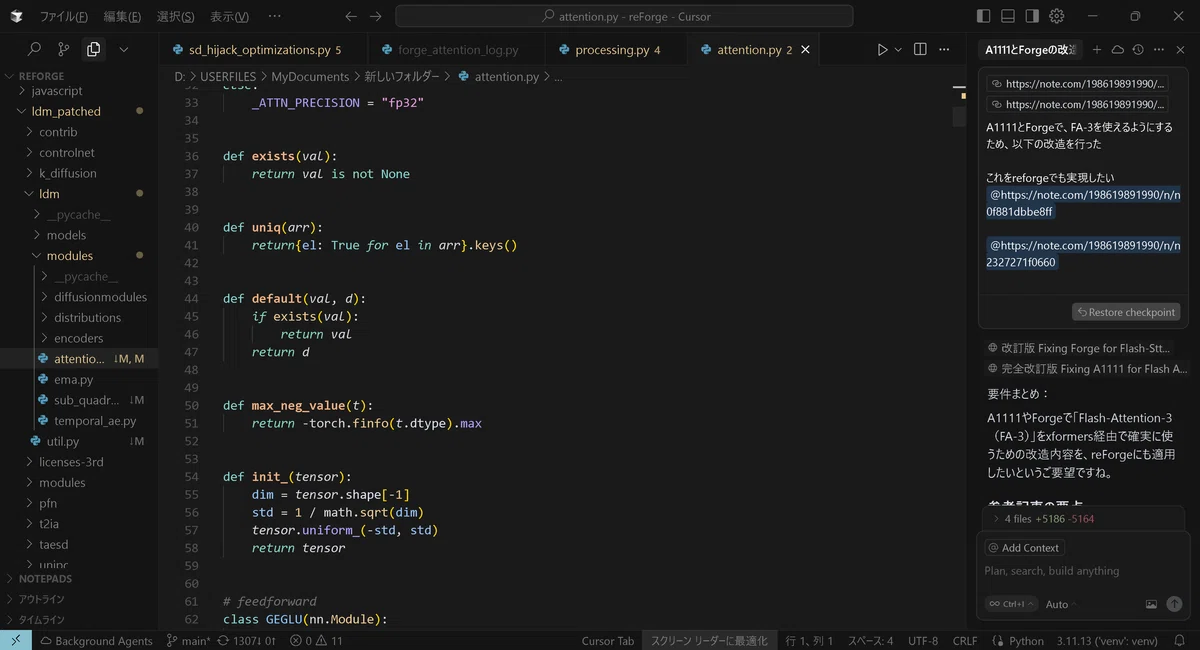Open util.py in the explorer
This screenshot has height=650, width=1200.
(x=79, y=441)
